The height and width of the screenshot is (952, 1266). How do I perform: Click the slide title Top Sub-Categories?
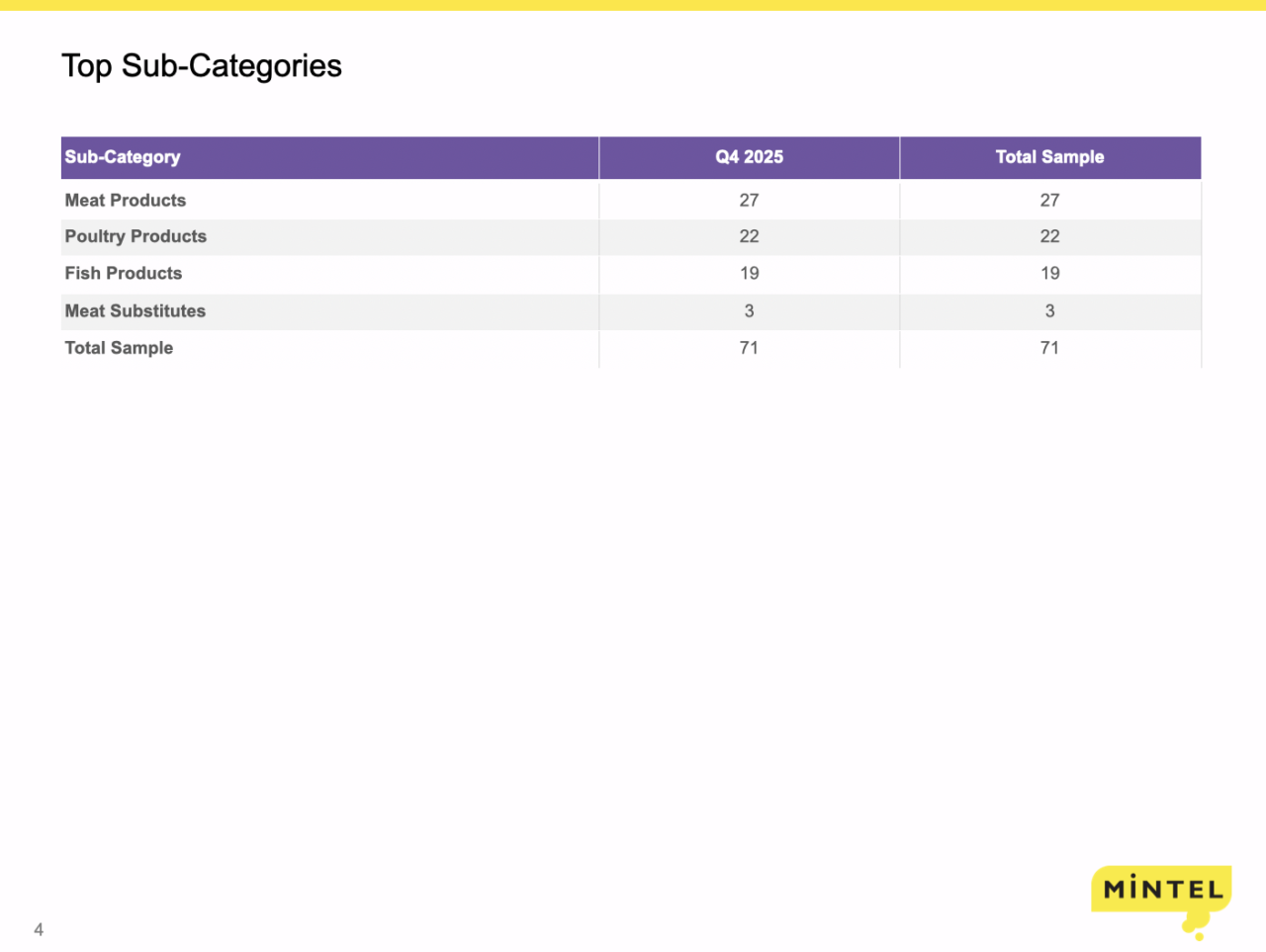[x=202, y=66]
